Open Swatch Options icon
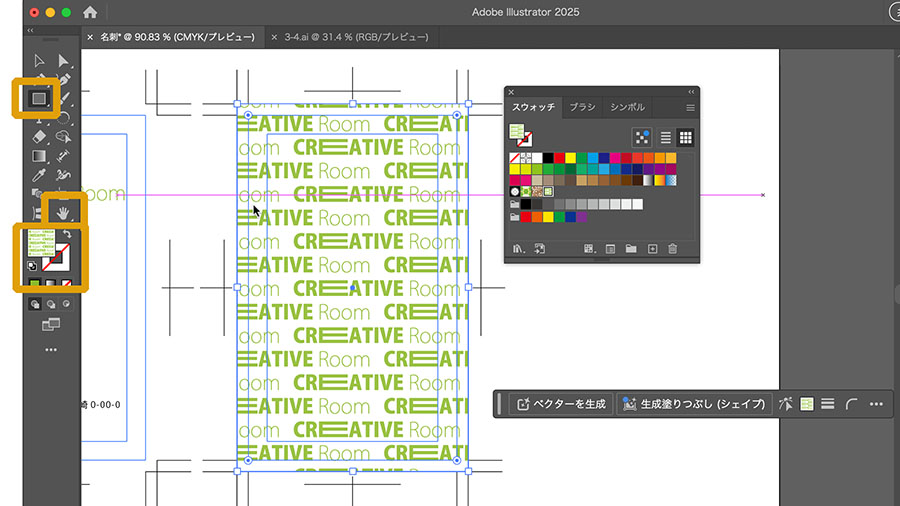900x506 pixels. pos(610,249)
